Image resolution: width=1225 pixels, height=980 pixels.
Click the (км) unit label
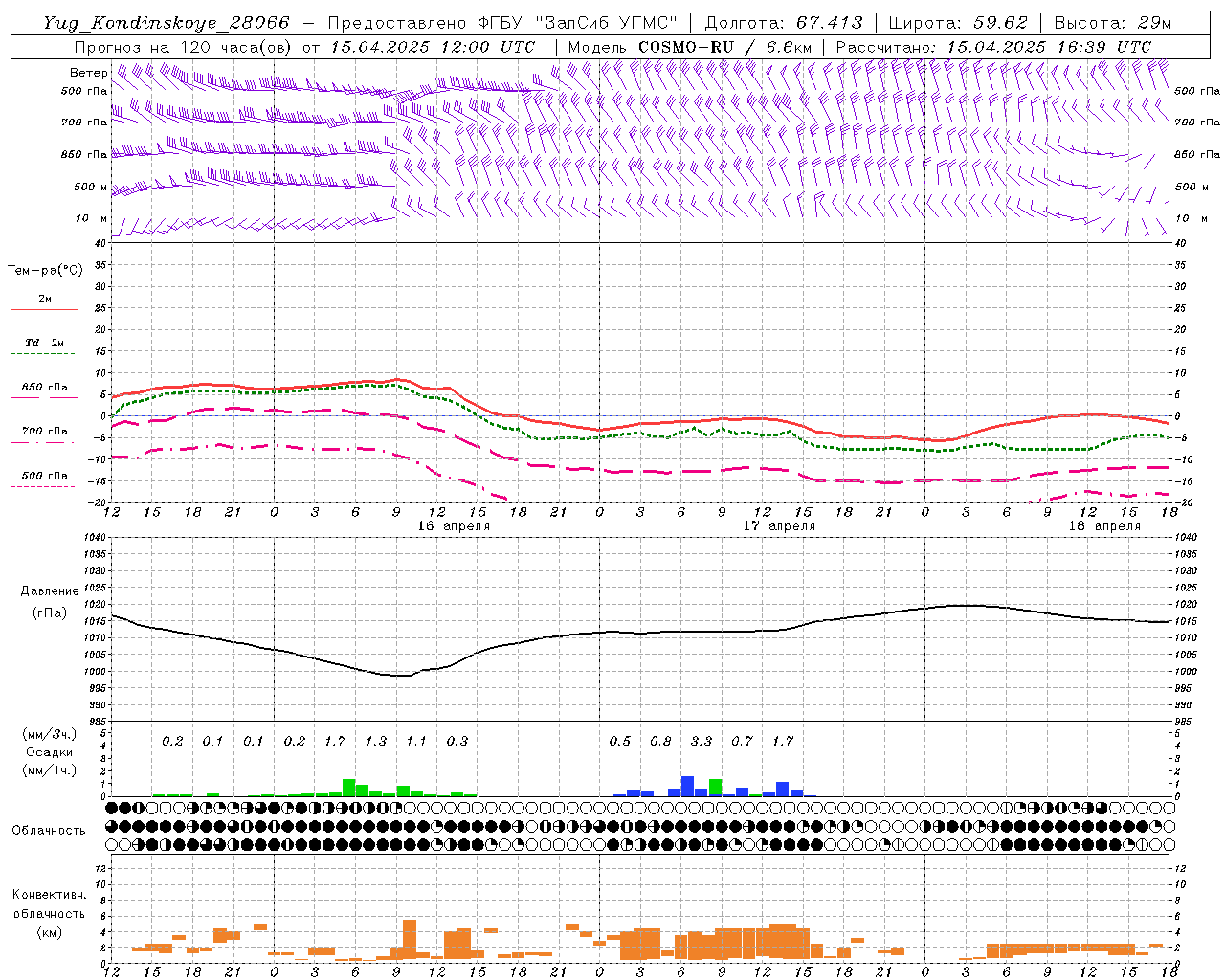(49, 932)
